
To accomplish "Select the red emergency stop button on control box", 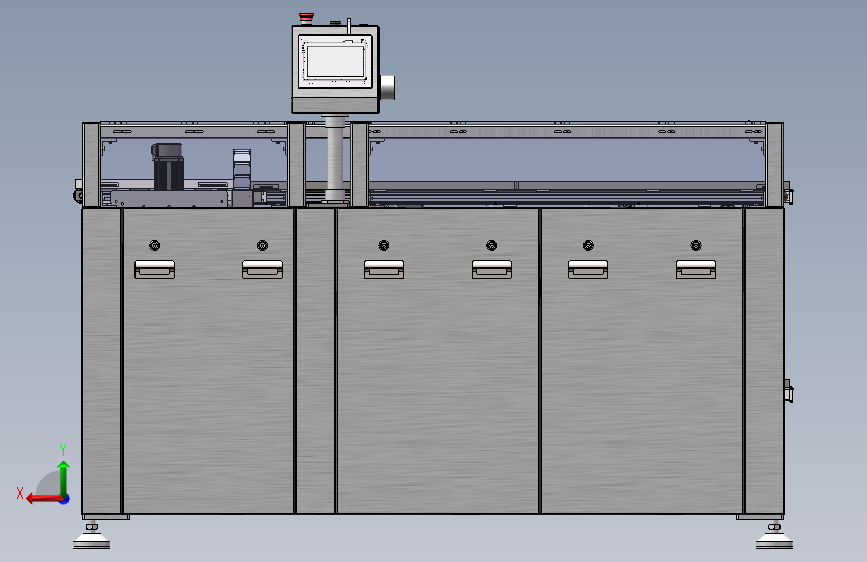I will click(306, 17).
